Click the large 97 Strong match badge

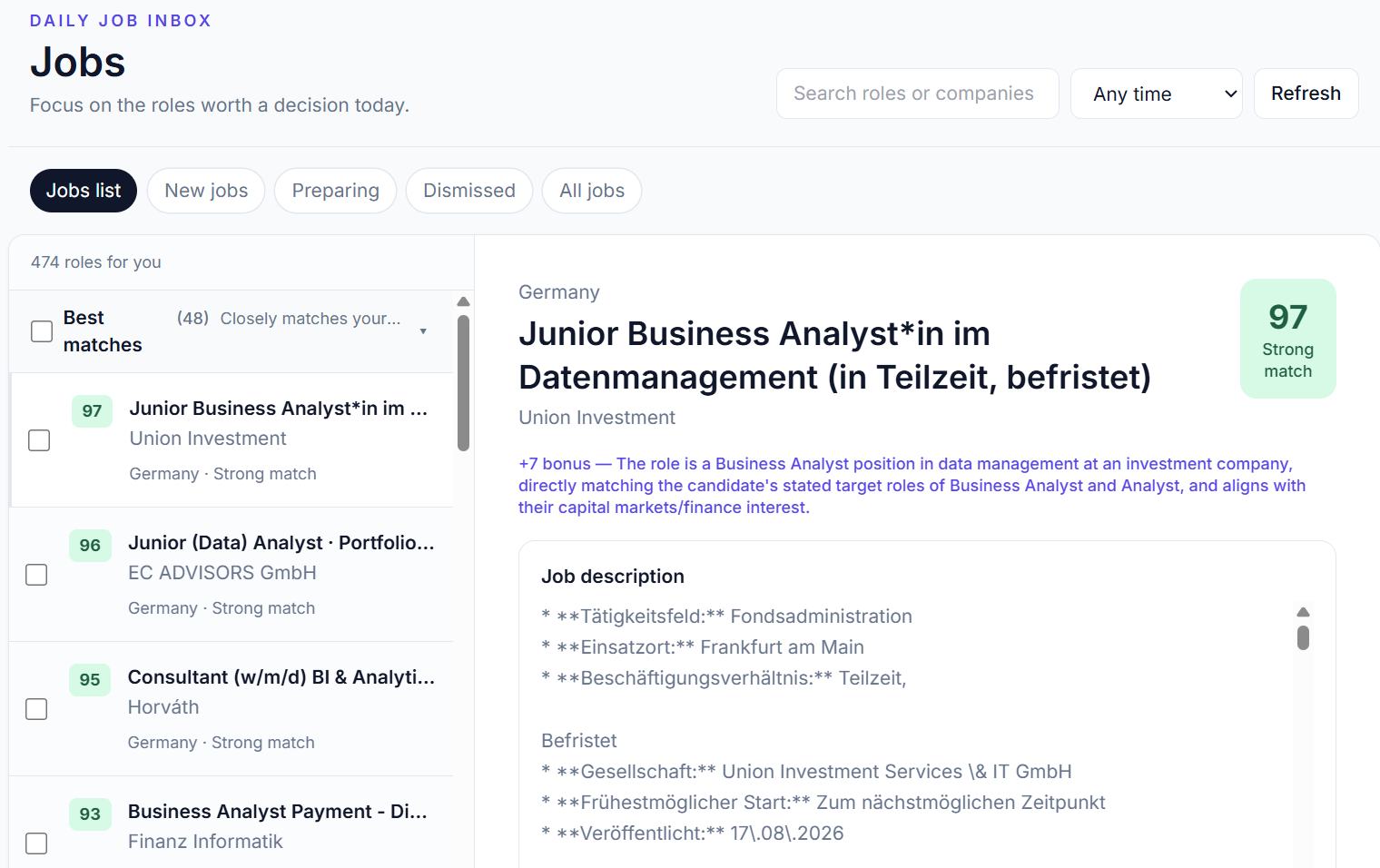(1287, 339)
